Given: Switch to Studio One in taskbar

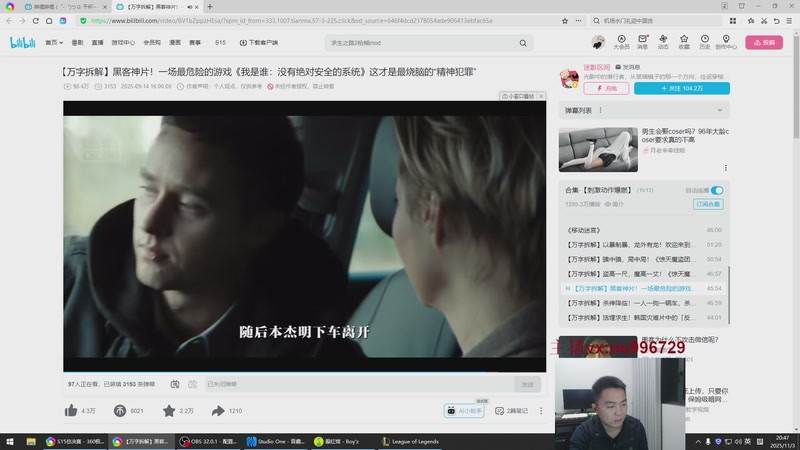Looking at the screenshot, I should point(276,441).
